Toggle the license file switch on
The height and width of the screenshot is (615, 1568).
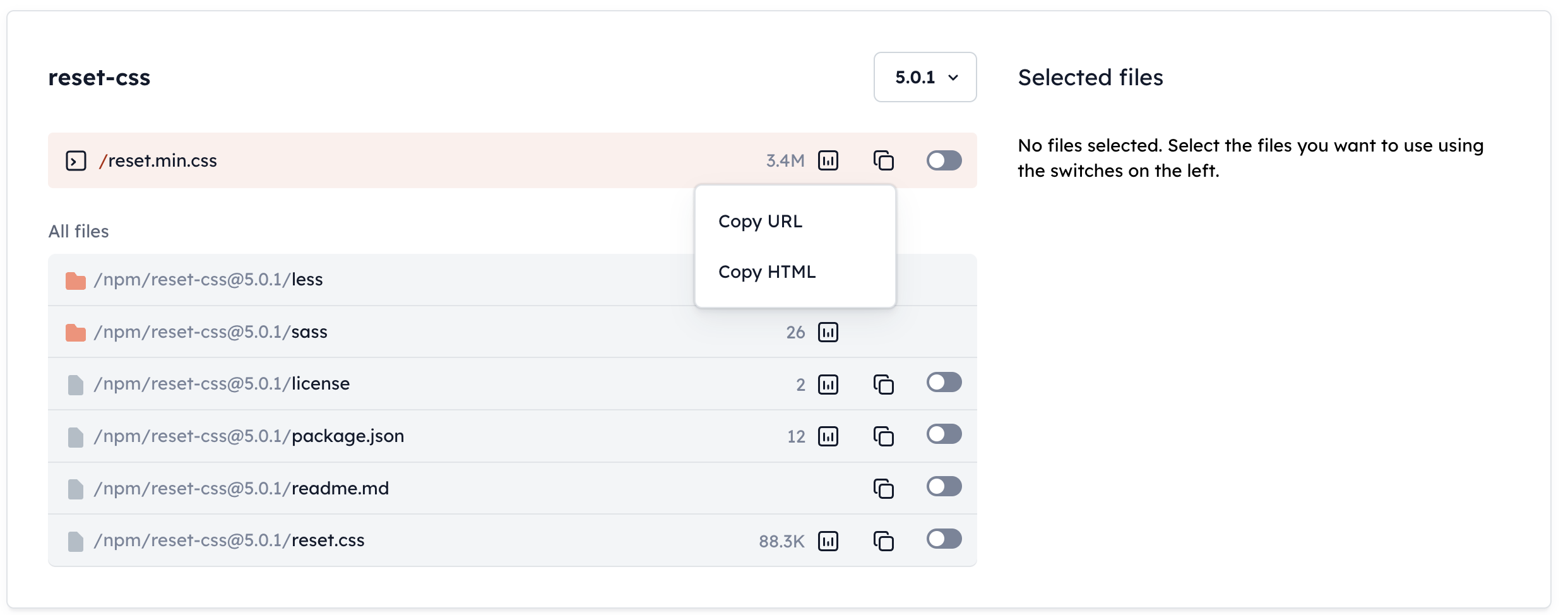[x=944, y=382]
